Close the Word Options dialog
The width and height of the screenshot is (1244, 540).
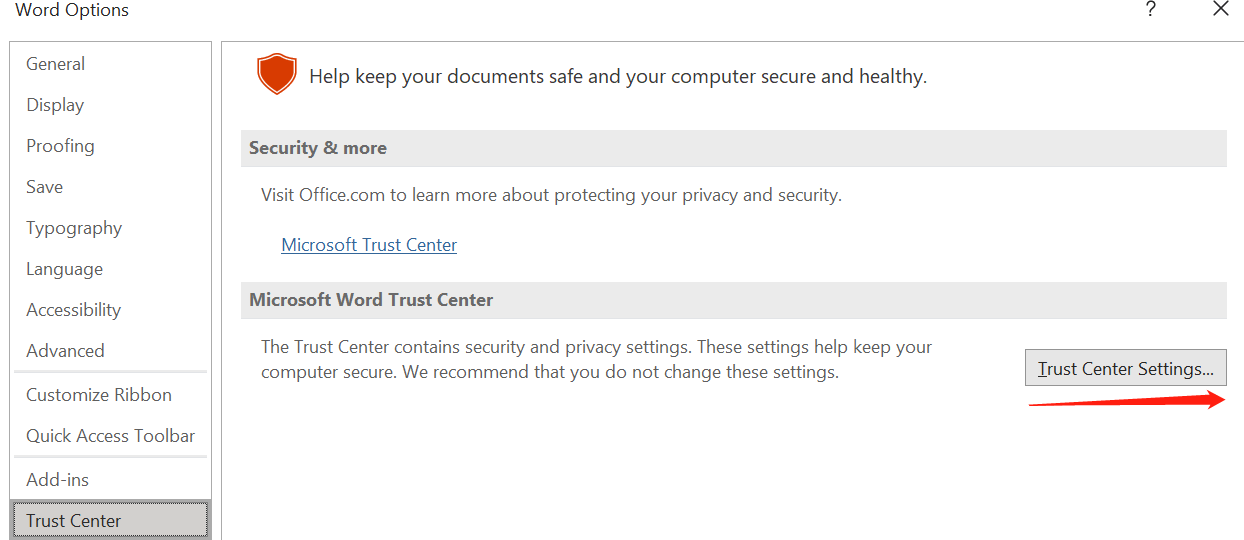[1220, 10]
